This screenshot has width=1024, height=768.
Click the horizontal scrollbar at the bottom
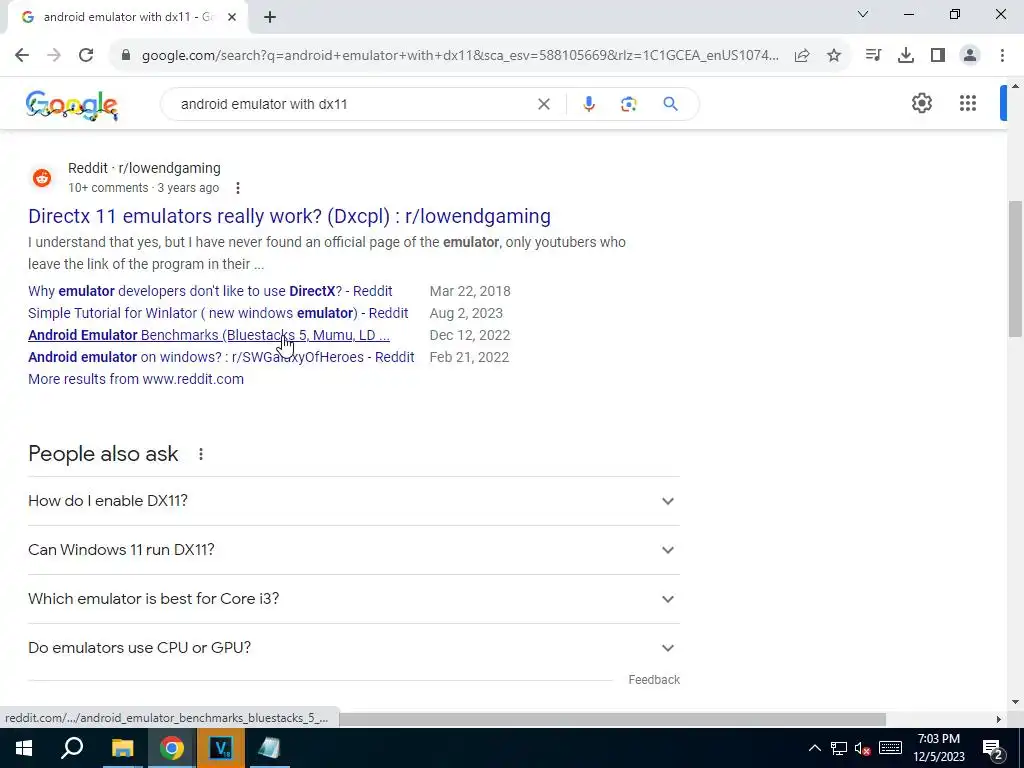611,719
